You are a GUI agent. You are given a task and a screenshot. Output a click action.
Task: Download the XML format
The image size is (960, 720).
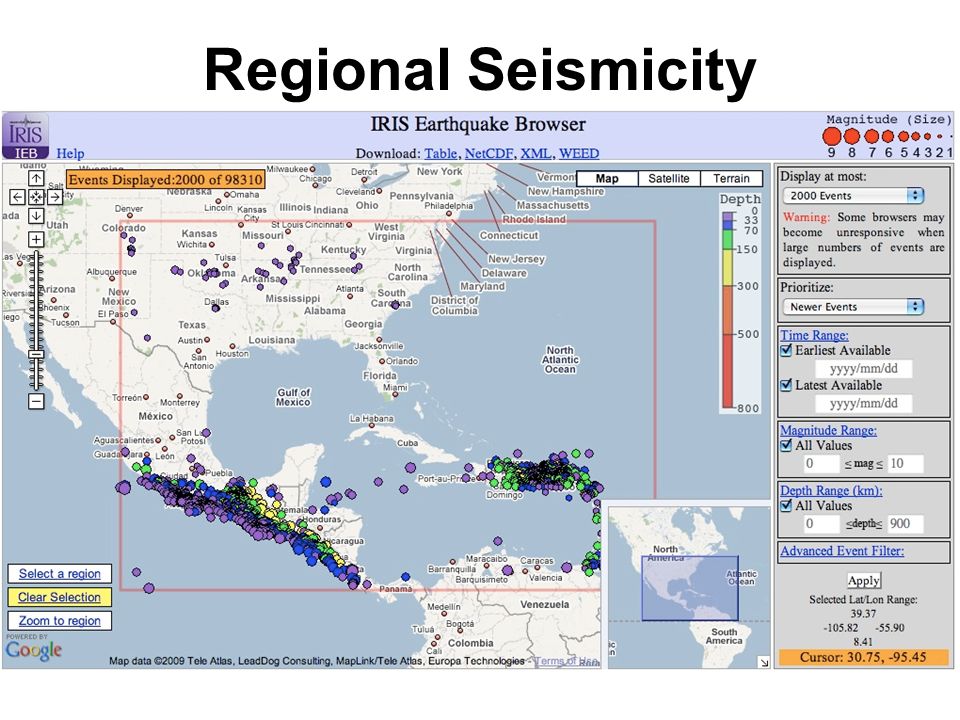pyautogui.click(x=536, y=153)
